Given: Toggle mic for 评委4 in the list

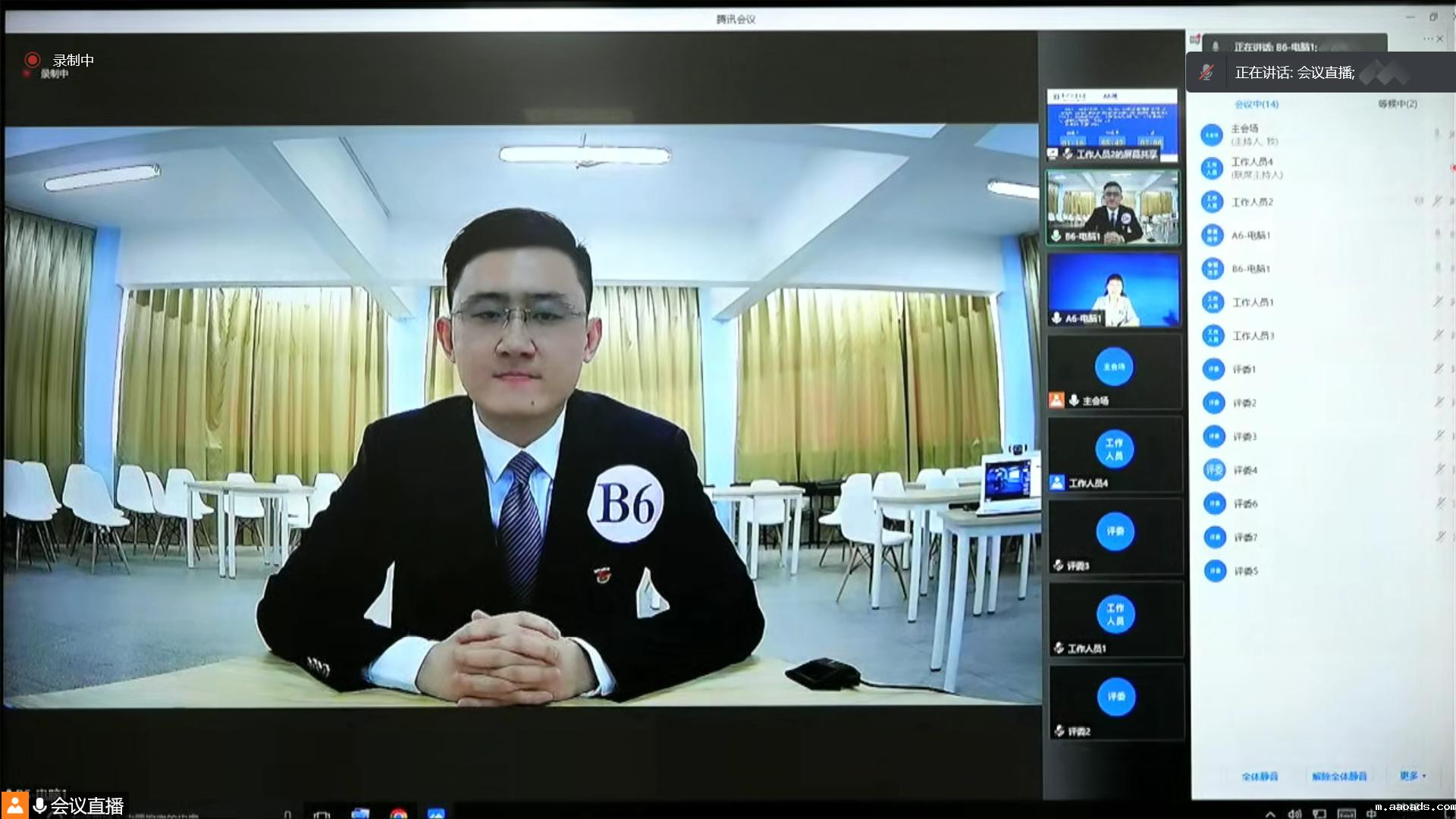Looking at the screenshot, I should pos(1439,469).
